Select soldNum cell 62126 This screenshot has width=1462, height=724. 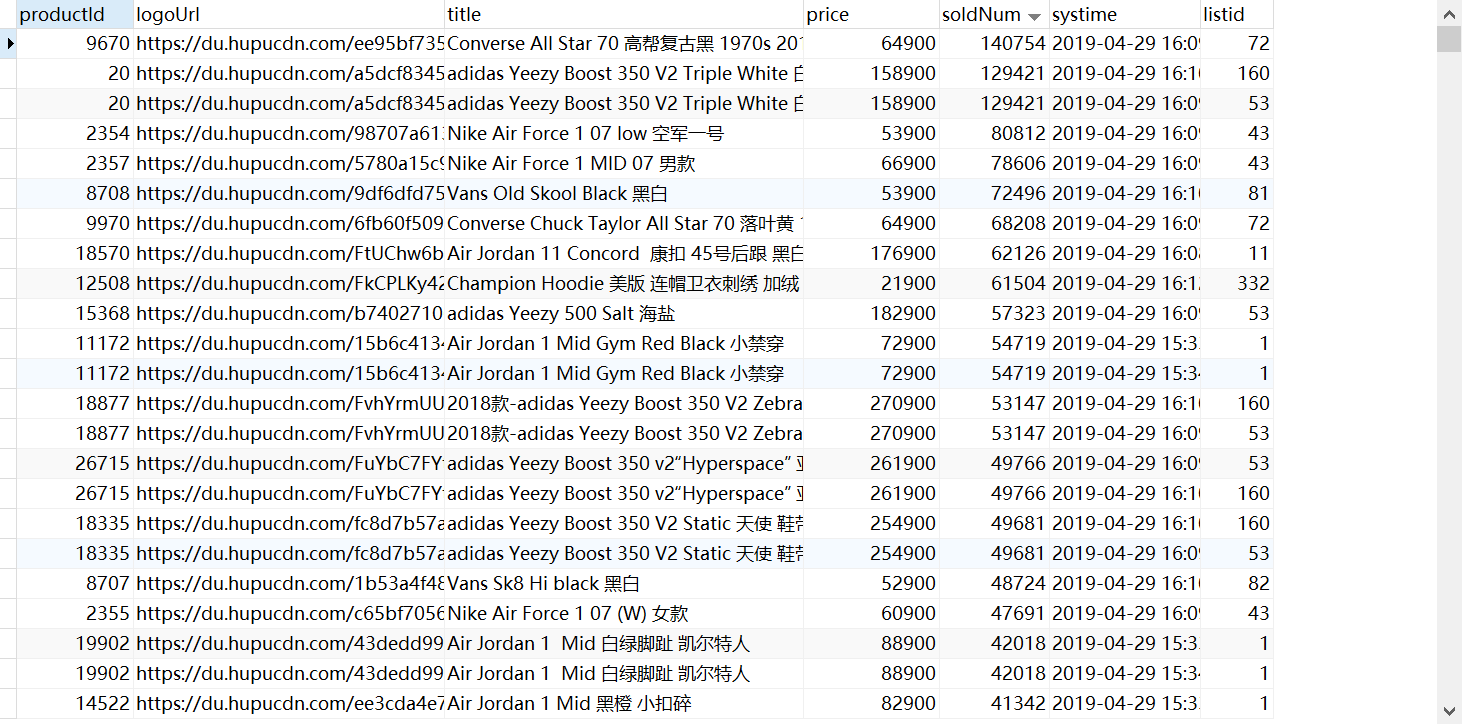(x=994, y=254)
